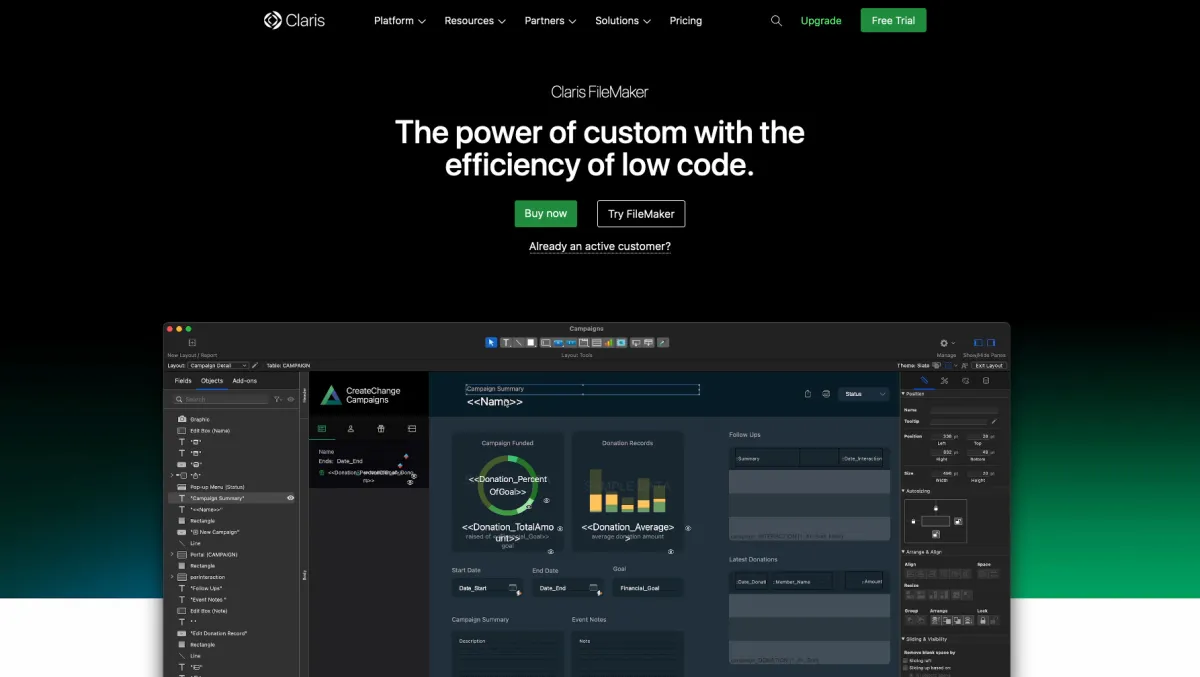The height and width of the screenshot is (677, 1200).
Task: Click the Show/Hide Panes icon
Action: [x=984, y=343]
